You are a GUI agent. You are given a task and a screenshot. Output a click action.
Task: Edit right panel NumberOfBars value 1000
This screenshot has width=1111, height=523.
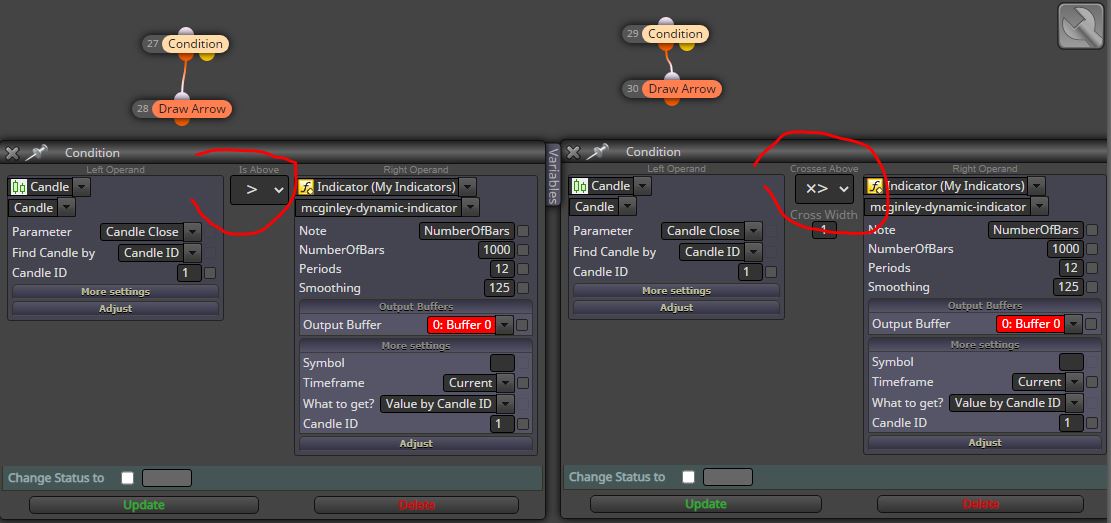(1065, 249)
